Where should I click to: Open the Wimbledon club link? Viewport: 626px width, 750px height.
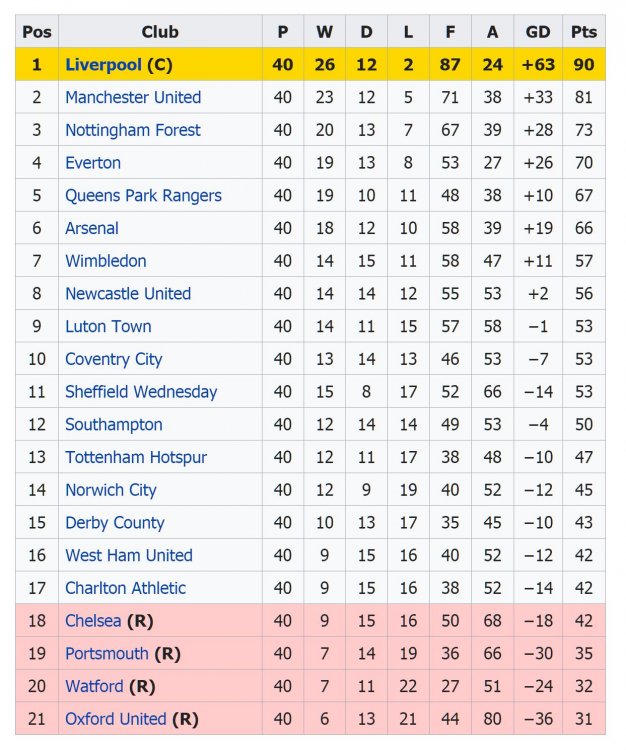click(x=106, y=261)
